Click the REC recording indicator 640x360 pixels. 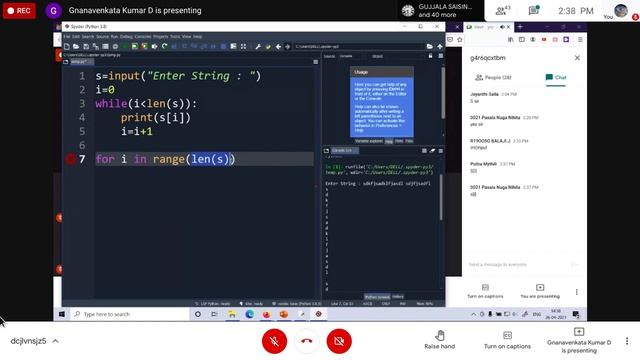coord(19,11)
